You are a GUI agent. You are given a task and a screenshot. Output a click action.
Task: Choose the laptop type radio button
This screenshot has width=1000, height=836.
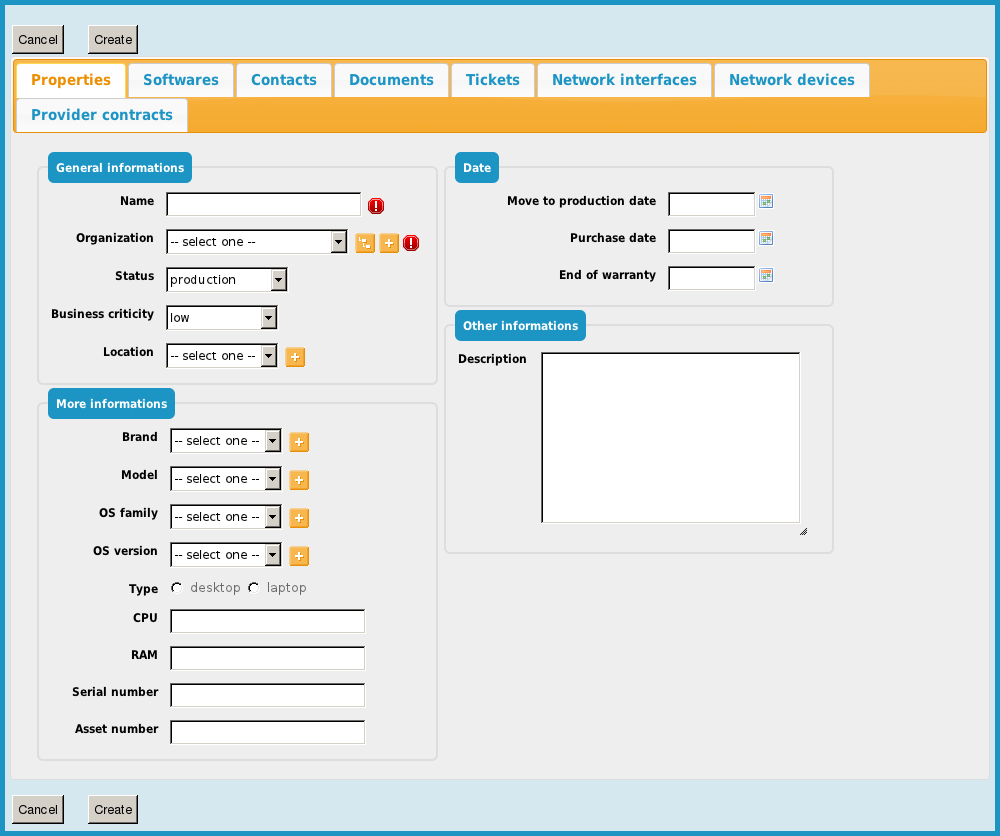click(254, 588)
